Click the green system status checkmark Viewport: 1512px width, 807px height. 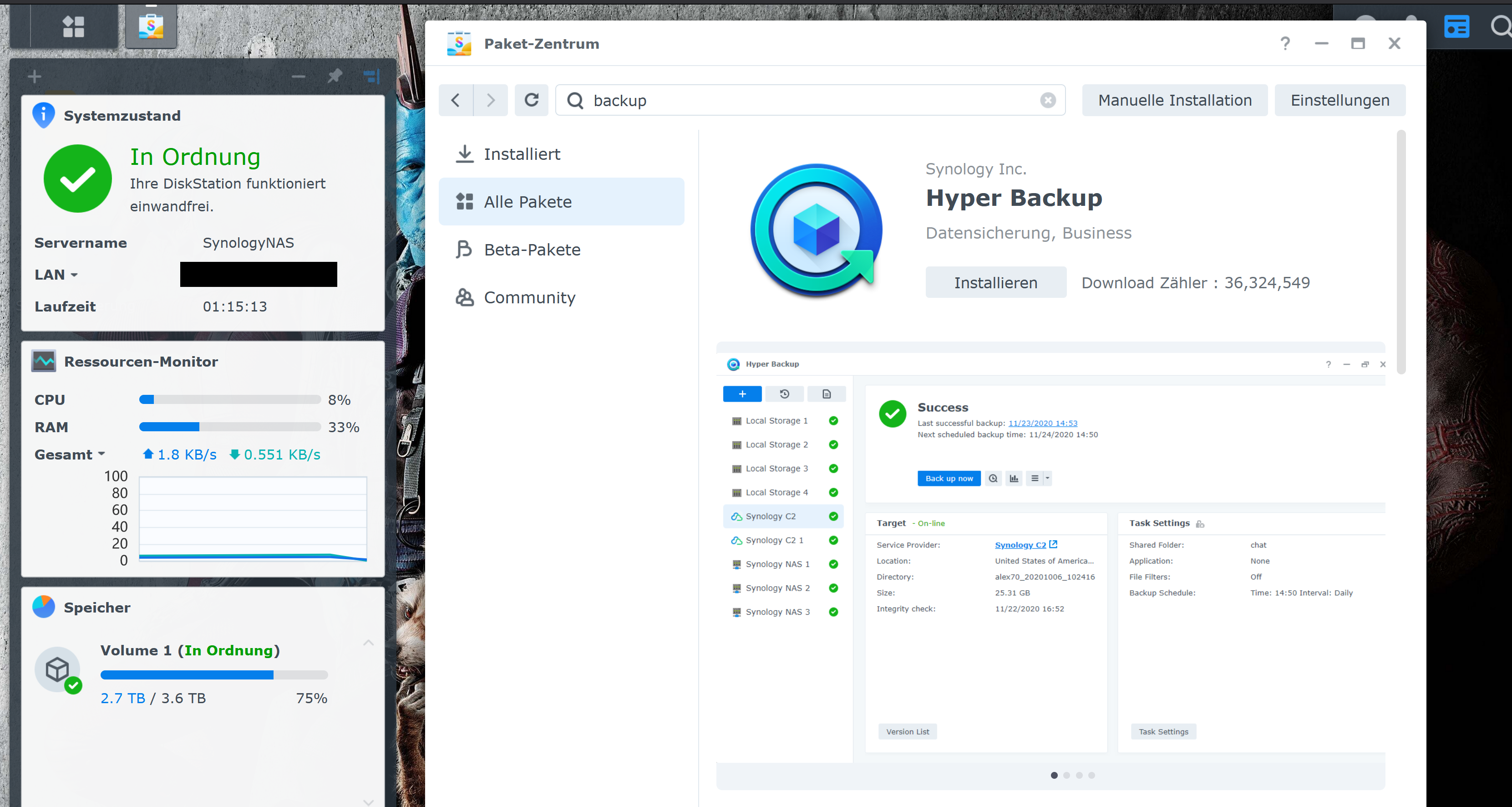[x=77, y=179]
